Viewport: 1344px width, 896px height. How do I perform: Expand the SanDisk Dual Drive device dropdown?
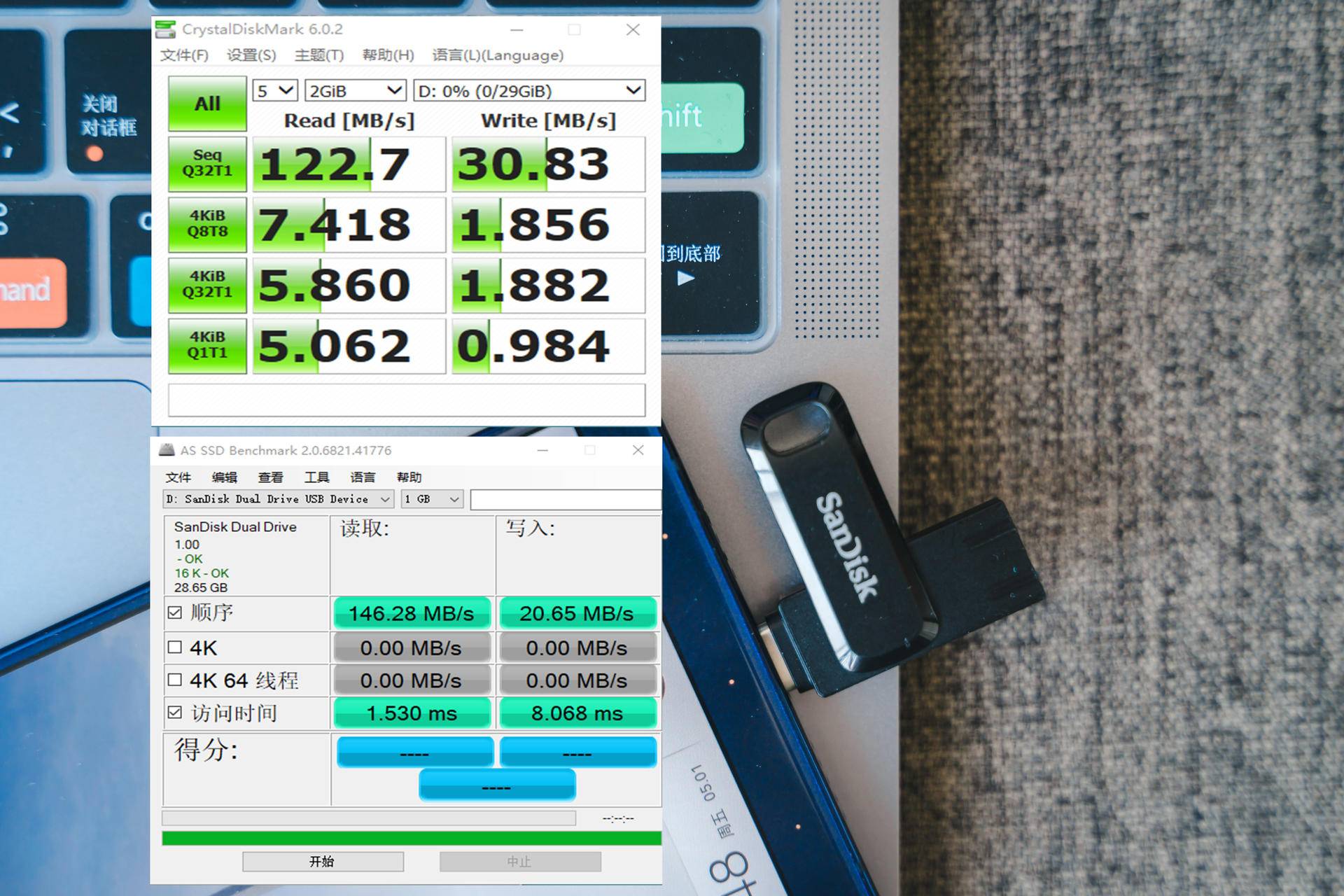click(278, 499)
